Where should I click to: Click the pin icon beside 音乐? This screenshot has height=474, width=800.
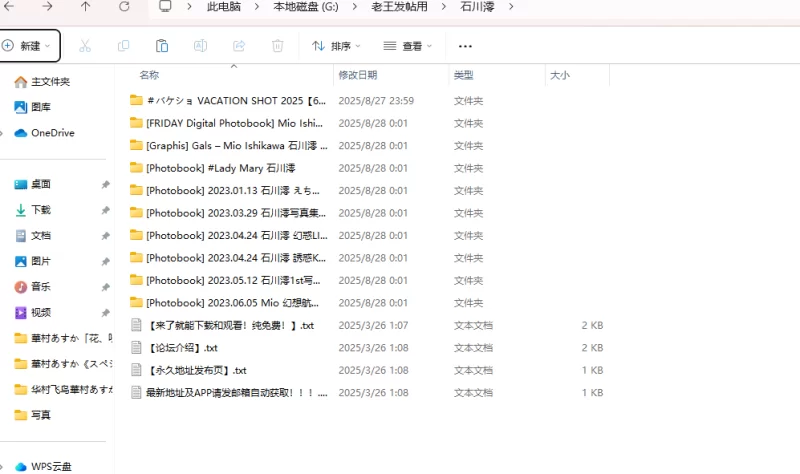tap(105, 287)
